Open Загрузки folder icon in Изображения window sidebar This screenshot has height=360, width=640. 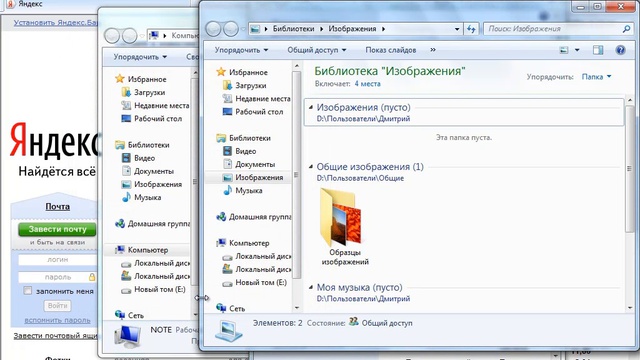tap(227, 85)
